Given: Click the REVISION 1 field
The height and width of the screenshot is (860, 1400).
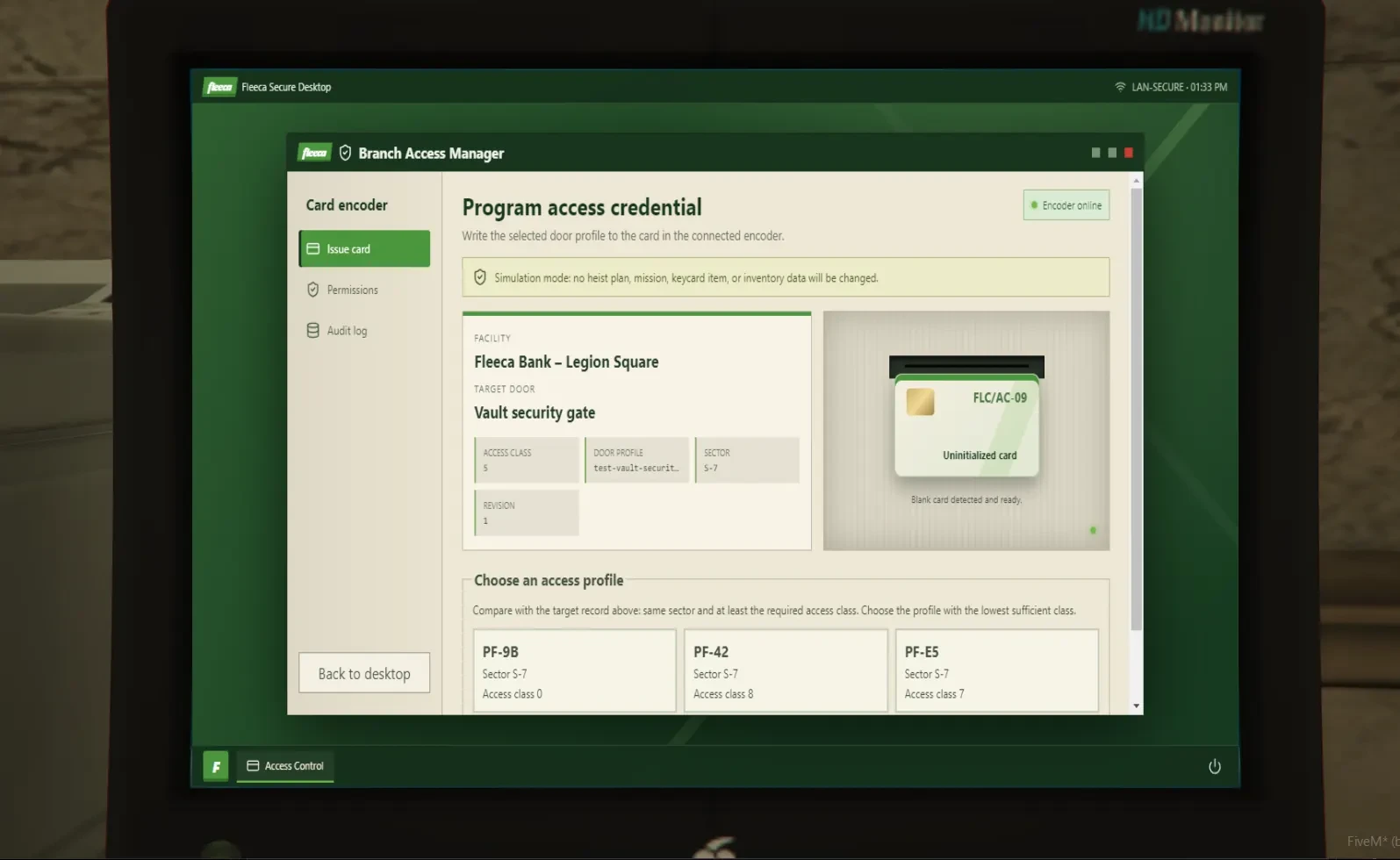Looking at the screenshot, I should (527, 512).
